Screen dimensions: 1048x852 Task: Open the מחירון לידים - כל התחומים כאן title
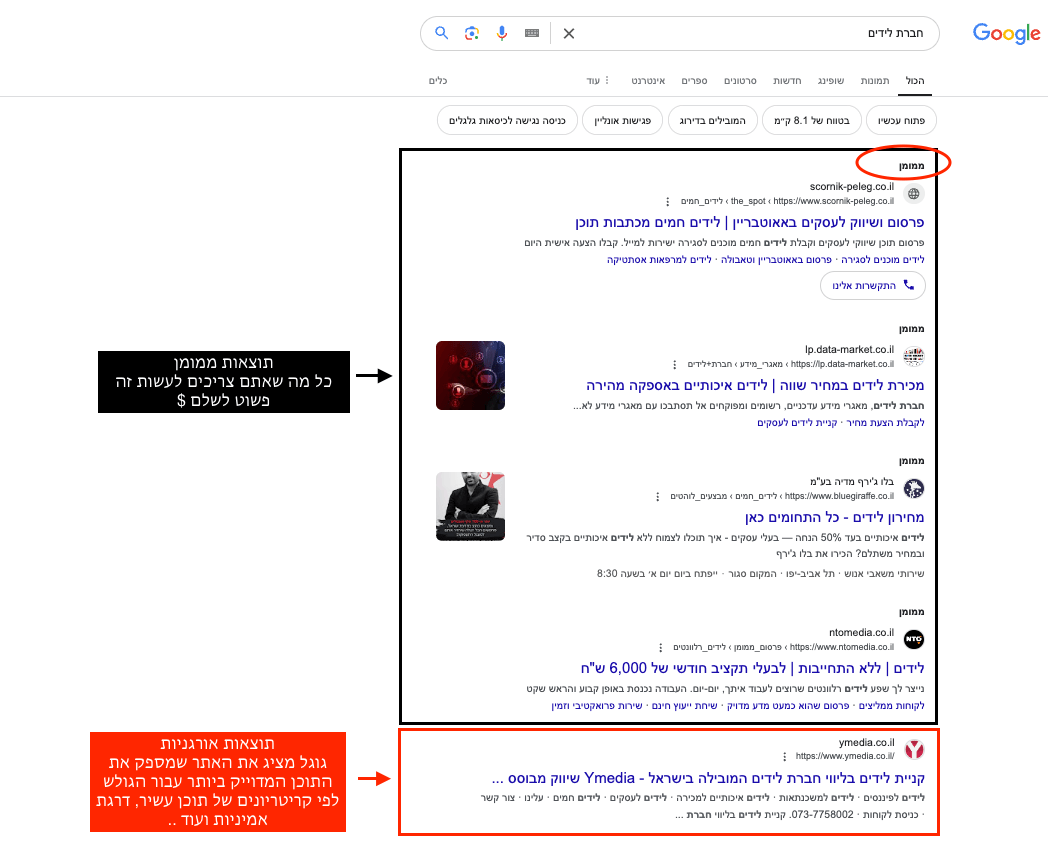click(x=834, y=517)
